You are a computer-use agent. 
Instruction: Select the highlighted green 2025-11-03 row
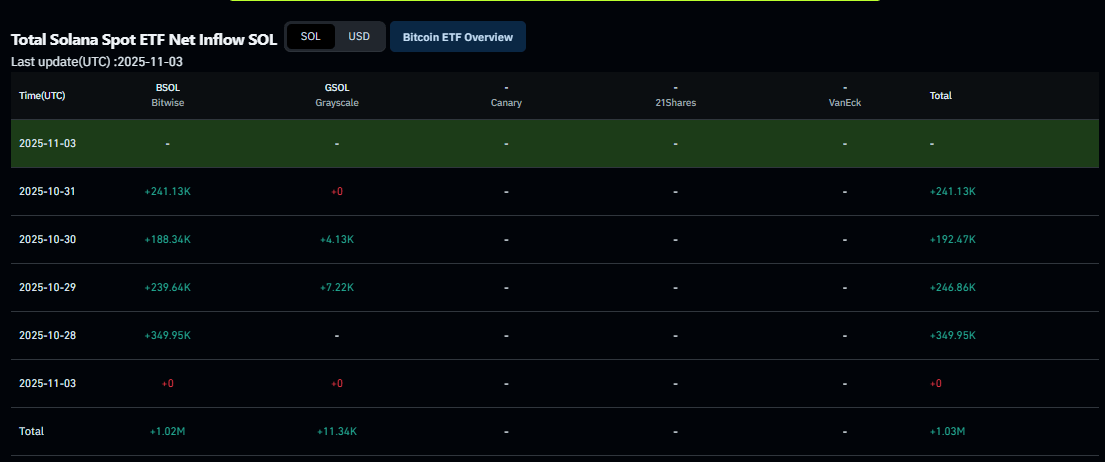click(47, 144)
